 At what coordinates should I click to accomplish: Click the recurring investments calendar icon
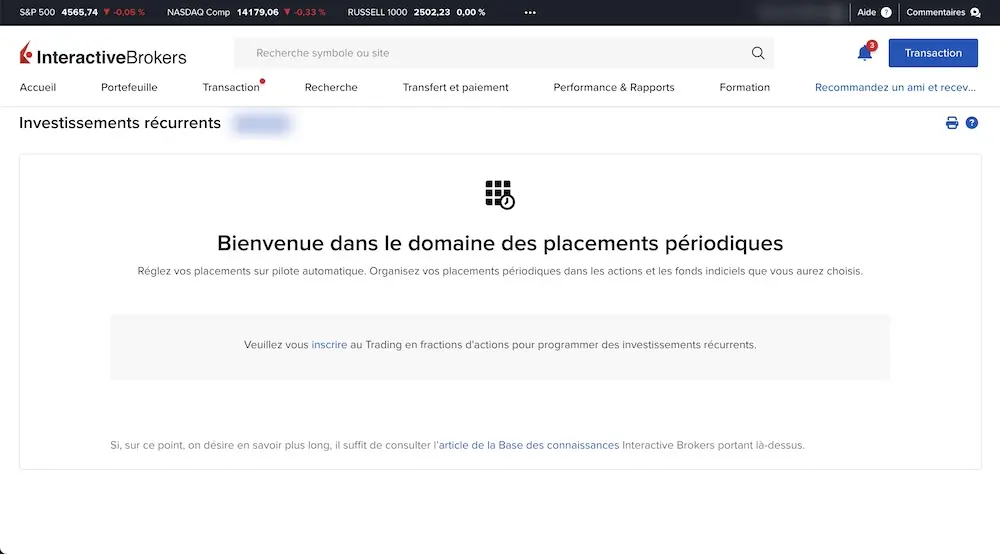(x=499, y=194)
